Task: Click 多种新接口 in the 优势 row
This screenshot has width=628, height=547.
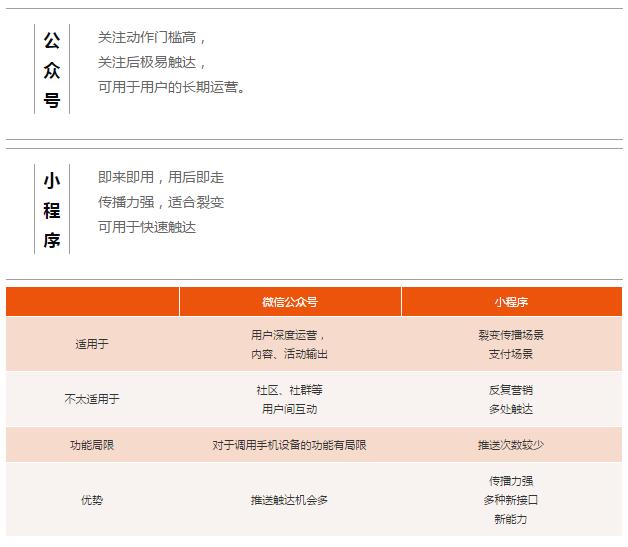Action: (x=511, y=499)
